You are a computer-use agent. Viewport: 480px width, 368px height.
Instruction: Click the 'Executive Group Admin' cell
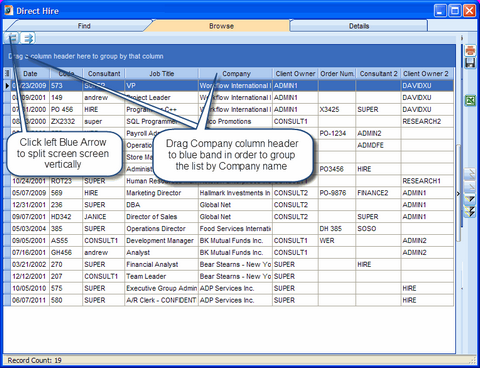pyautogui.click(x=162, y=288)
